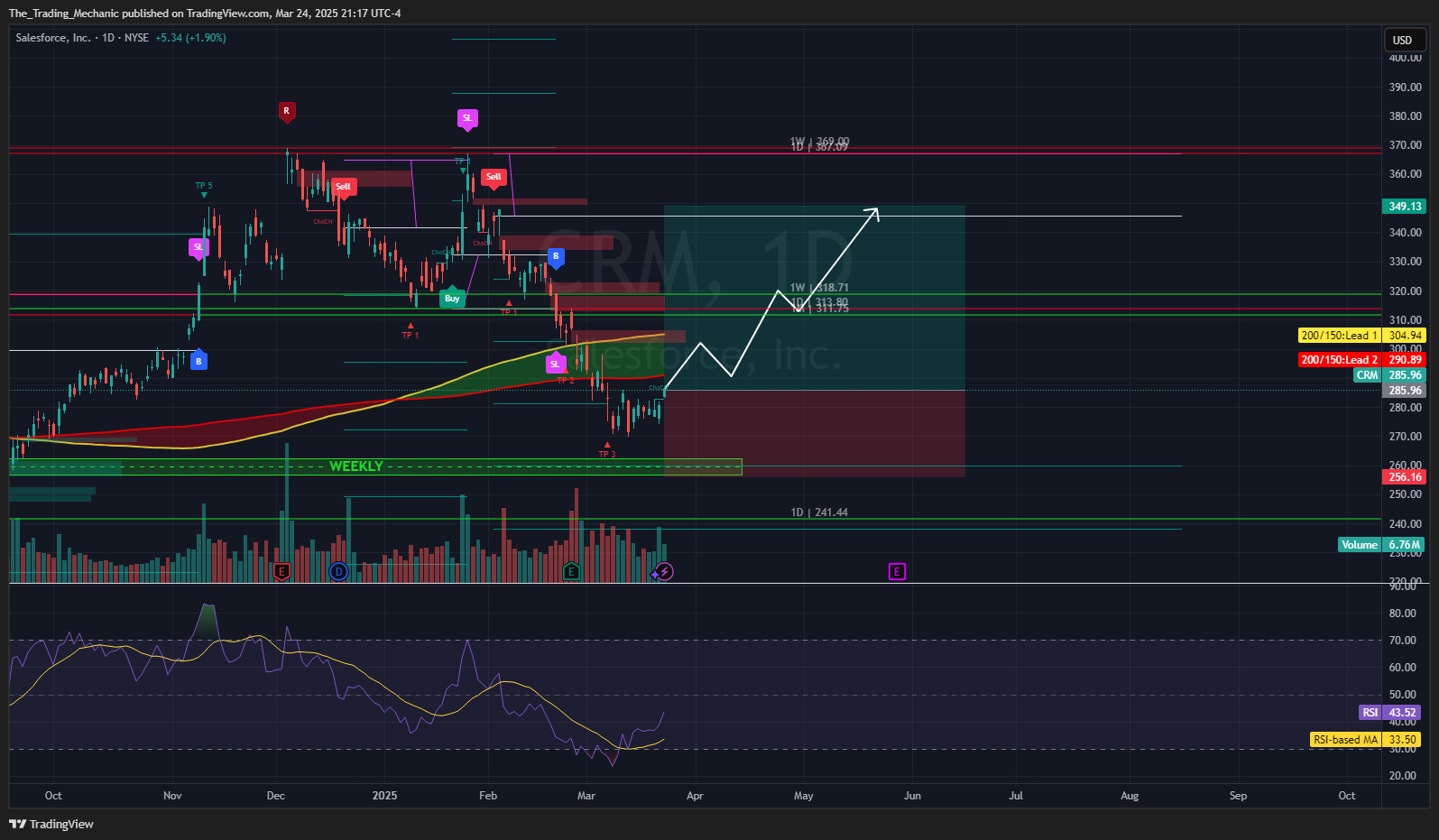This screenshot has width=1439, height=840.
Task: Click the green earnings E marker near March
Action: pos(571,571)
